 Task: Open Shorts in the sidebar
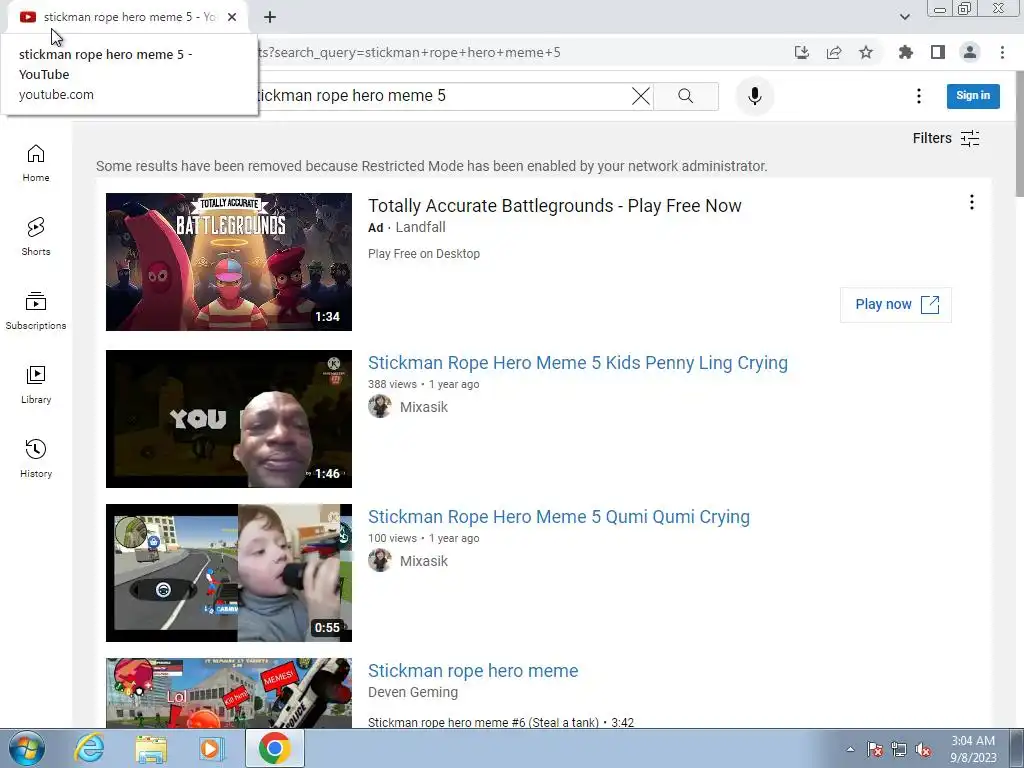36,237
